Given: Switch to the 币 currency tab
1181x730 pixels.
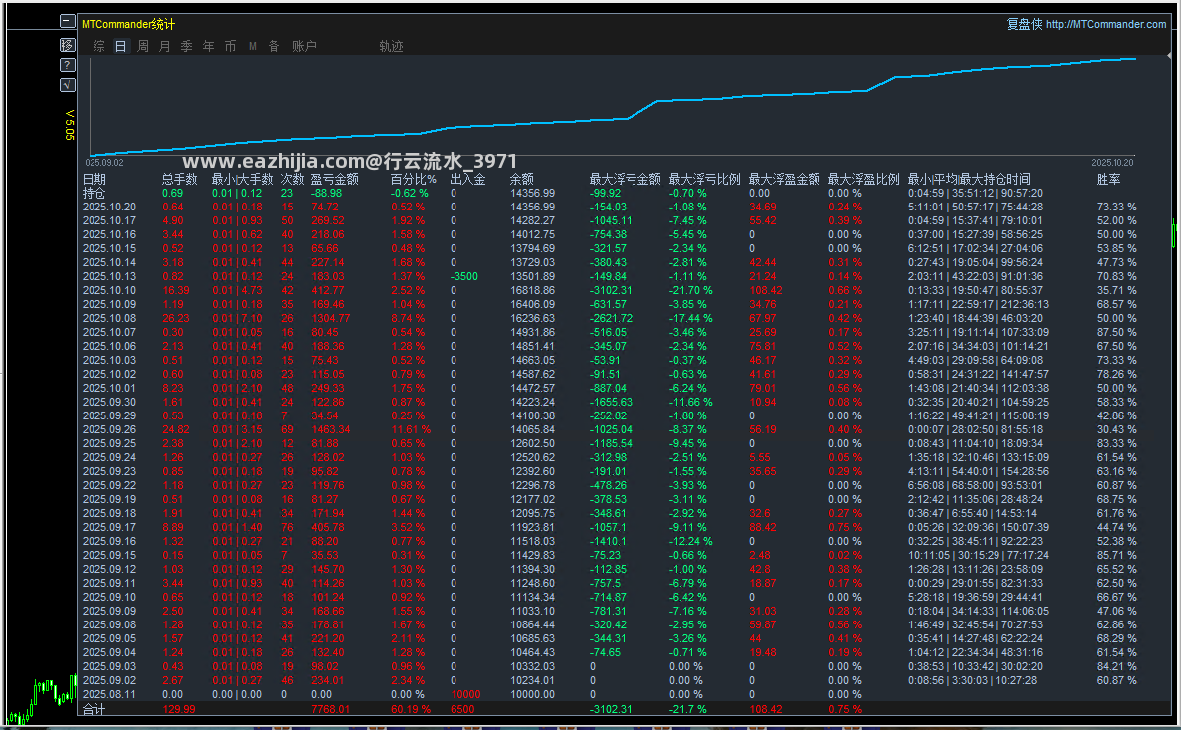Looking at the screenshot, I should (x=230, y=47).
